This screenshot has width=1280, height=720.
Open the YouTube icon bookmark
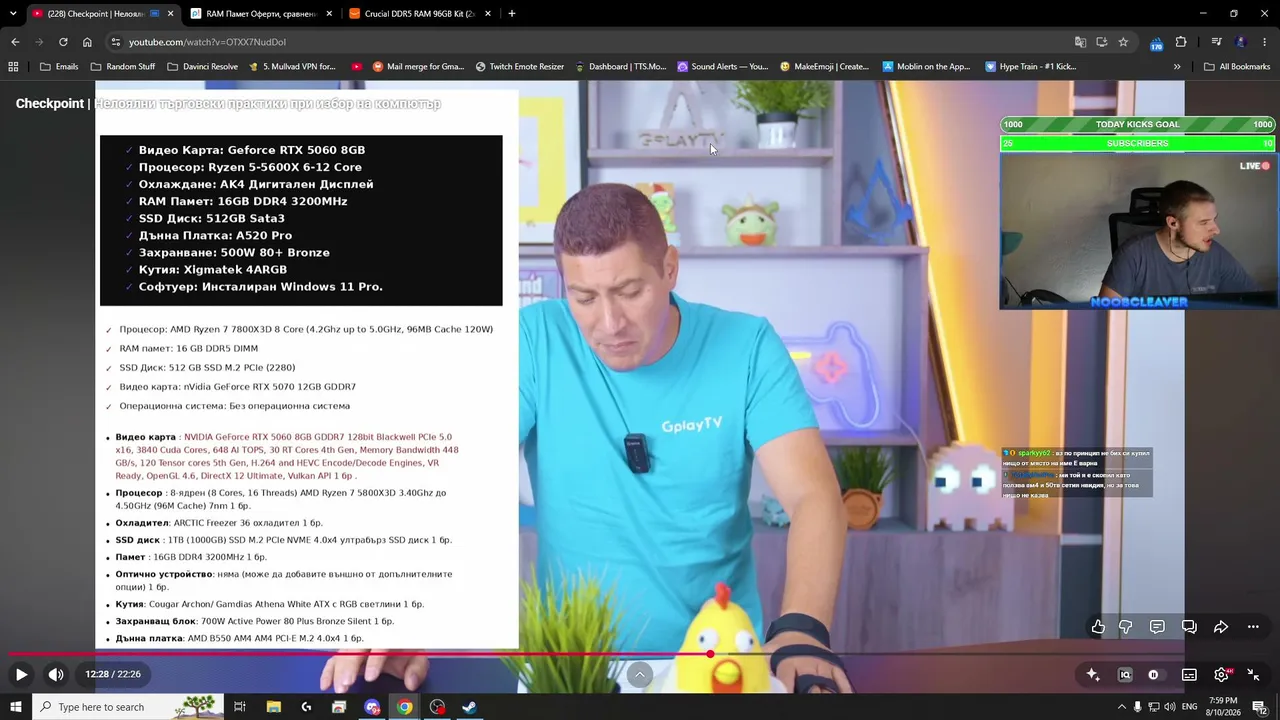(357, 67)
